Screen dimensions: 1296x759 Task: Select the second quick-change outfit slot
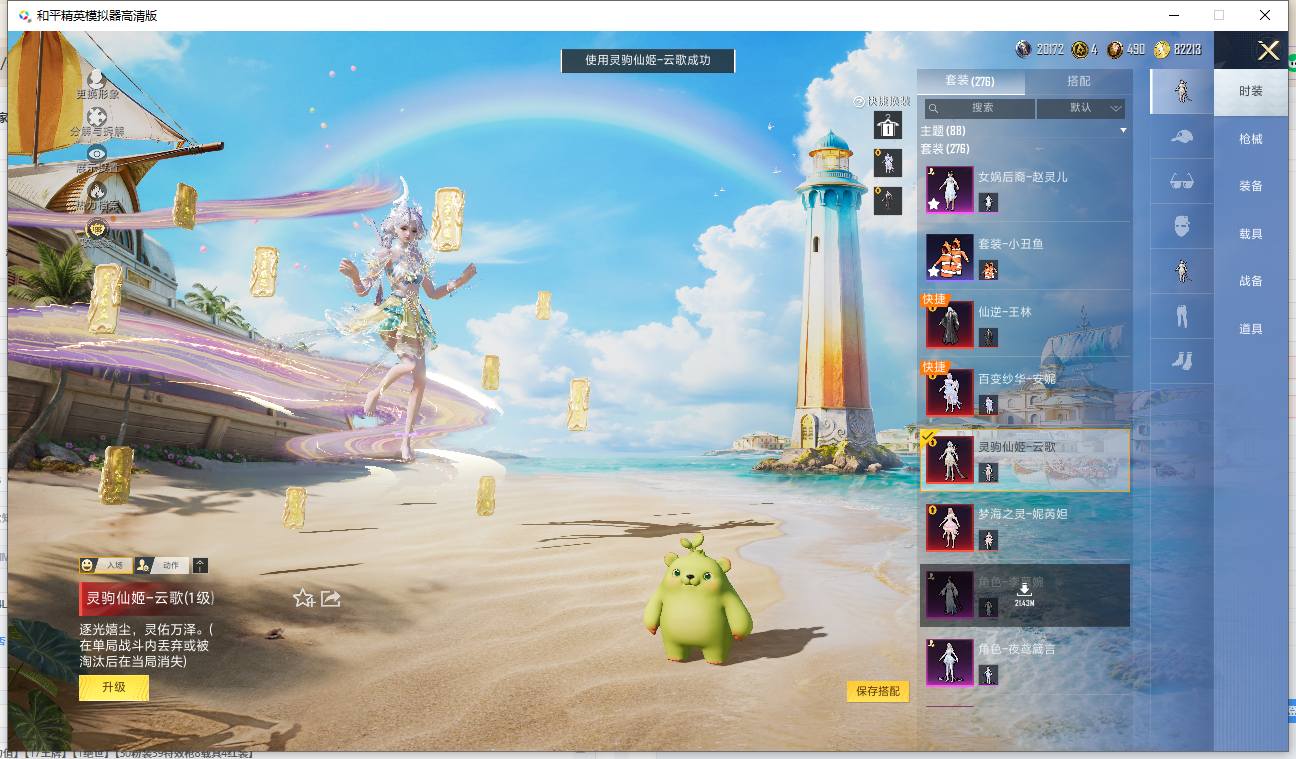[x=888, y=163]
